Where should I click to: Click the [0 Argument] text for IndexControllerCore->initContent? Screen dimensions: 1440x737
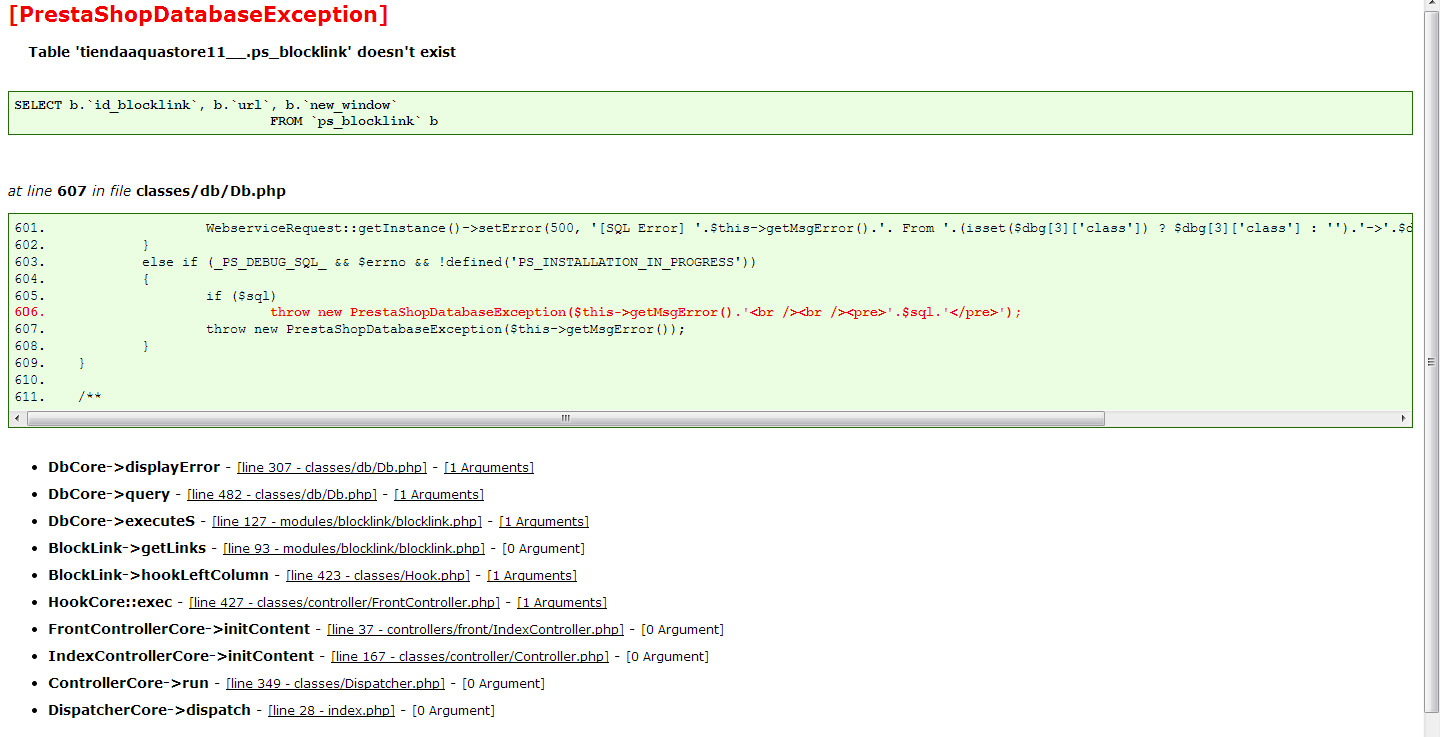667,657
